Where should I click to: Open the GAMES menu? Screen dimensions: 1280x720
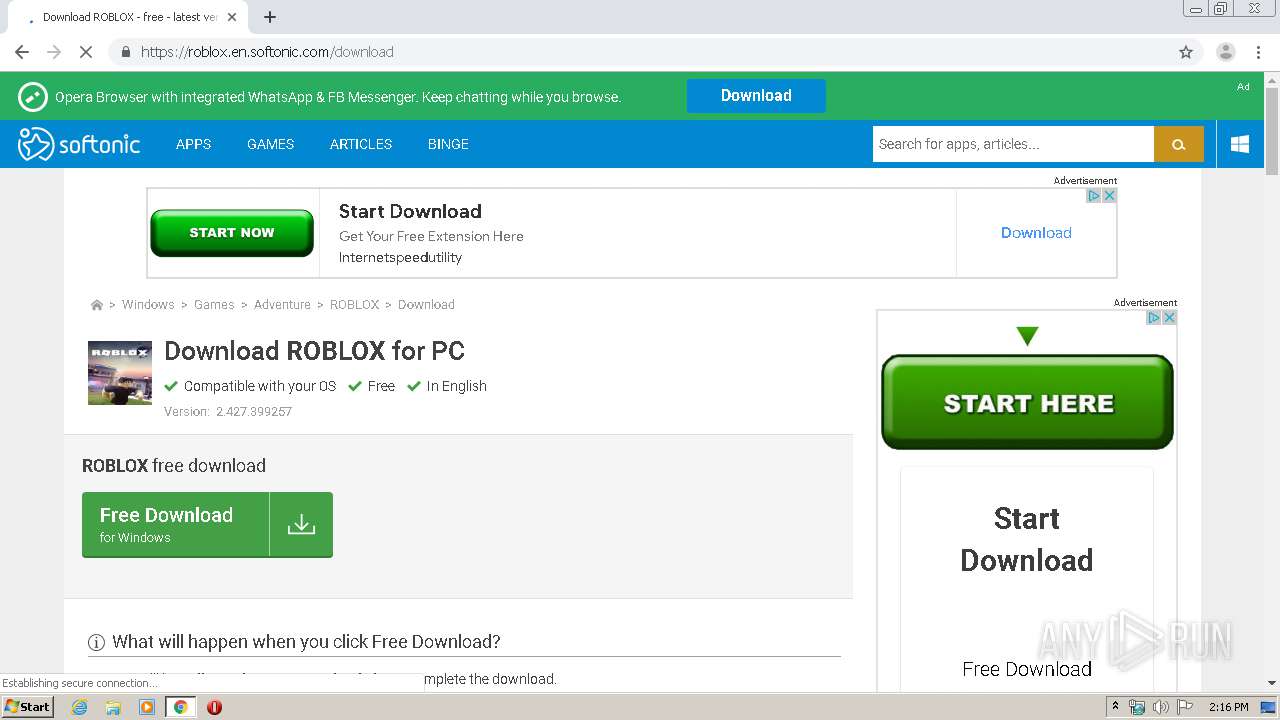pyautogui.click(x=270, y=144)
